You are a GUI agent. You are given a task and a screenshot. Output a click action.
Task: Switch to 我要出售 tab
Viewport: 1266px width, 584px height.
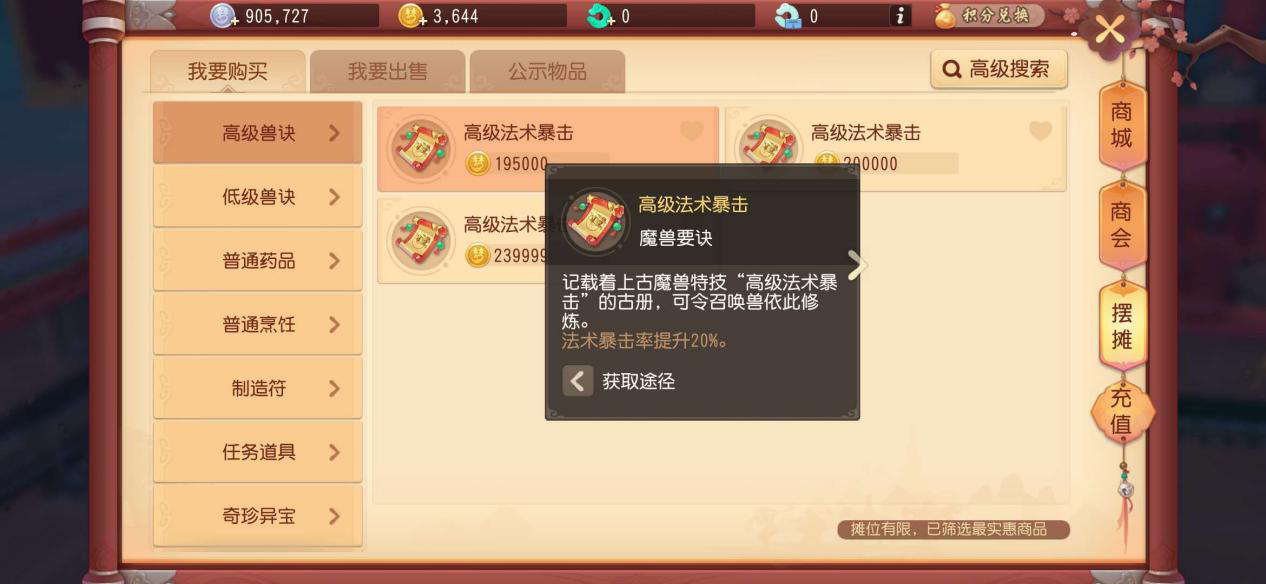[x=387, y=72]
